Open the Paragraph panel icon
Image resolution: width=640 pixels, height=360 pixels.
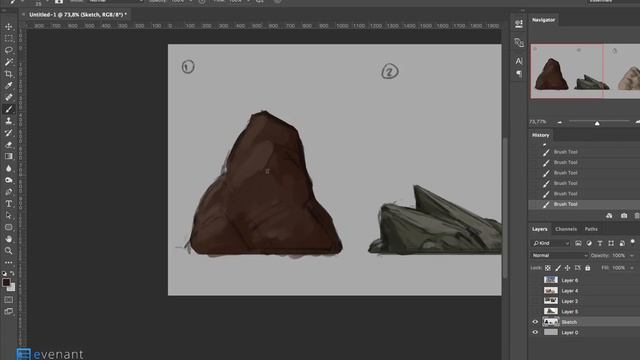click(x=519, y=74)
